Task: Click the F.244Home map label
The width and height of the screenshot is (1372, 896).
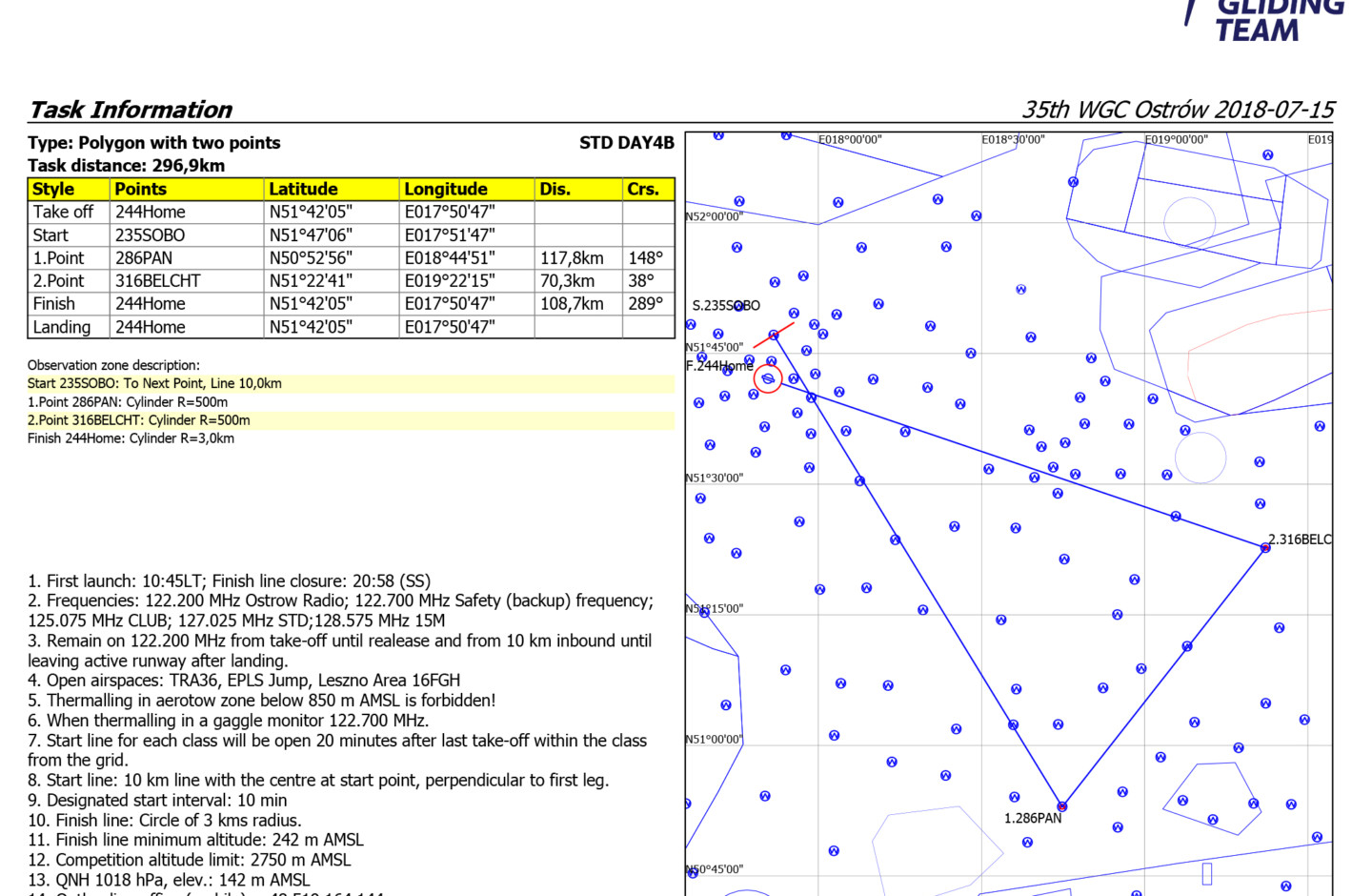Action: 718,366
